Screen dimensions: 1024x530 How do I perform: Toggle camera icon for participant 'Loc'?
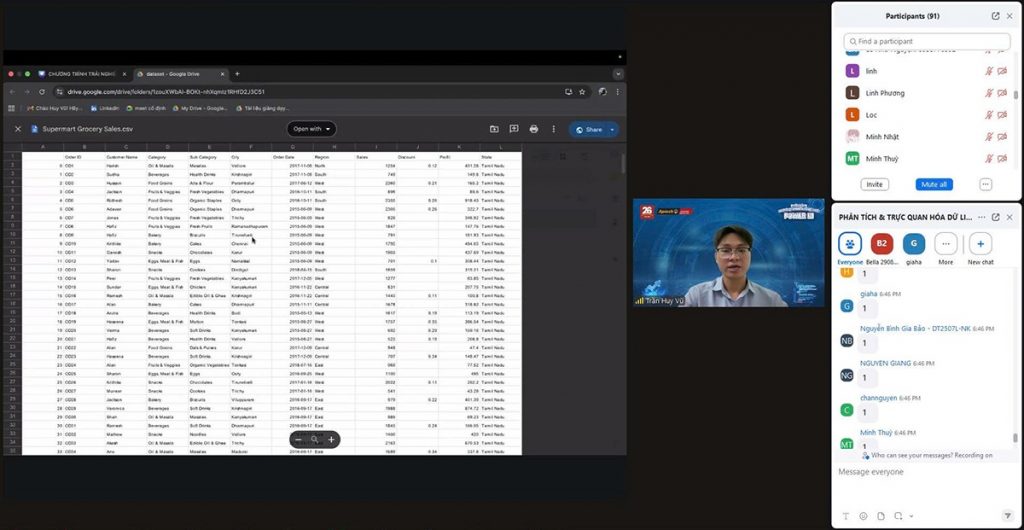pos(1002,115)
